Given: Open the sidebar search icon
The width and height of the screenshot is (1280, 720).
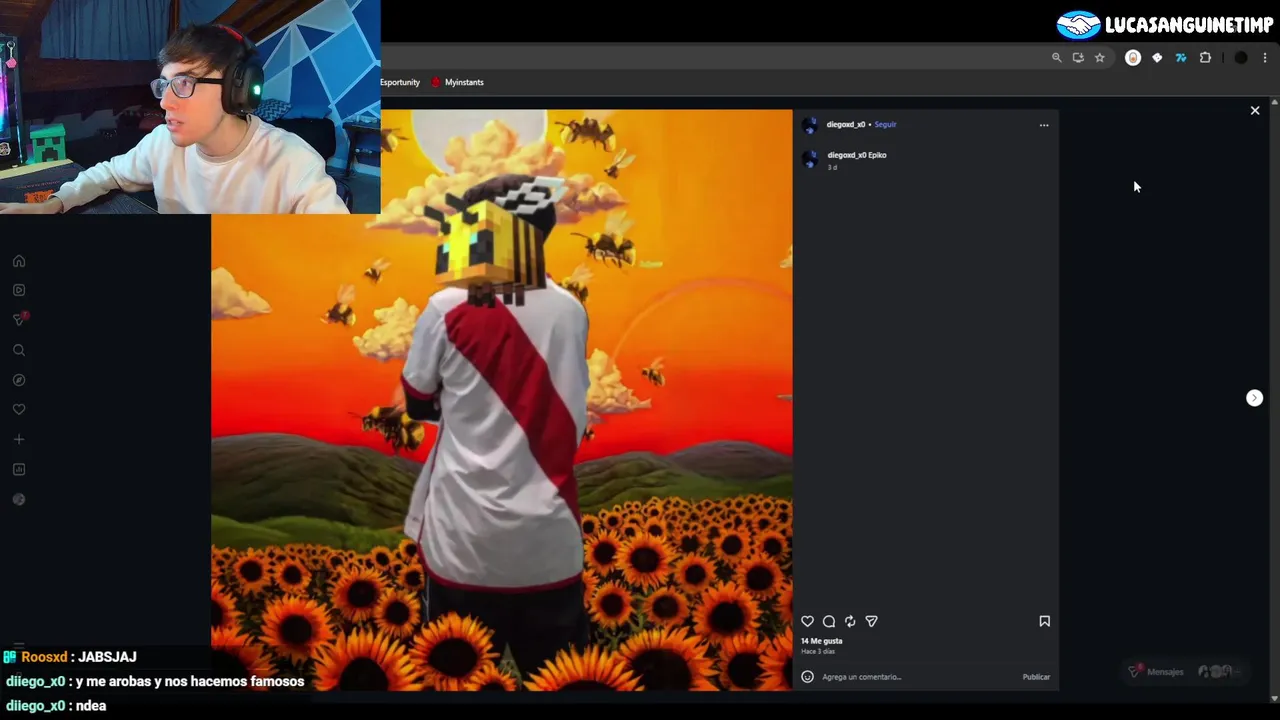Looking at the screenshot, I should (x=19, y=350).
